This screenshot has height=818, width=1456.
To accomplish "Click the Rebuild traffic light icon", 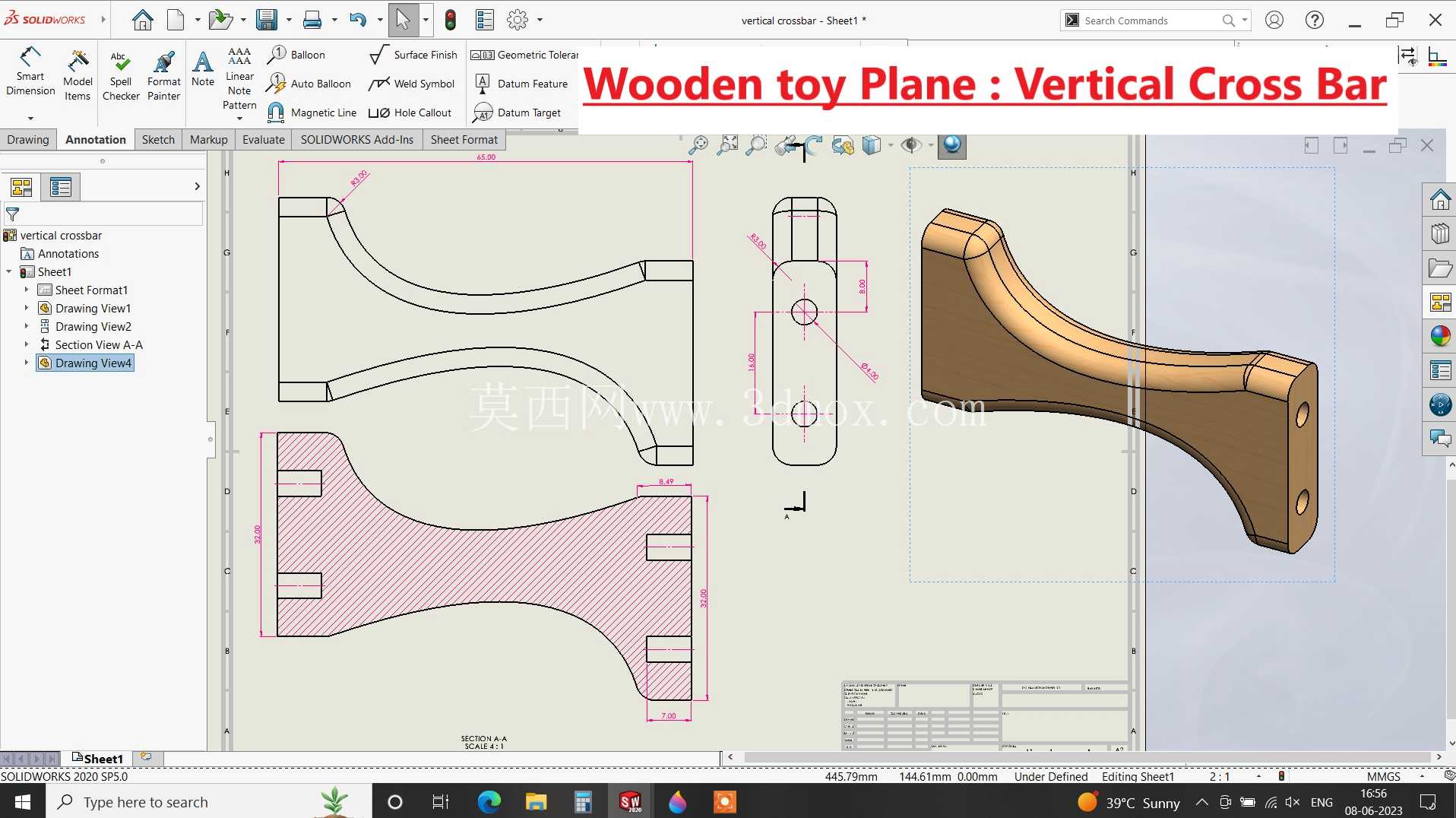I will click(450, 20).
